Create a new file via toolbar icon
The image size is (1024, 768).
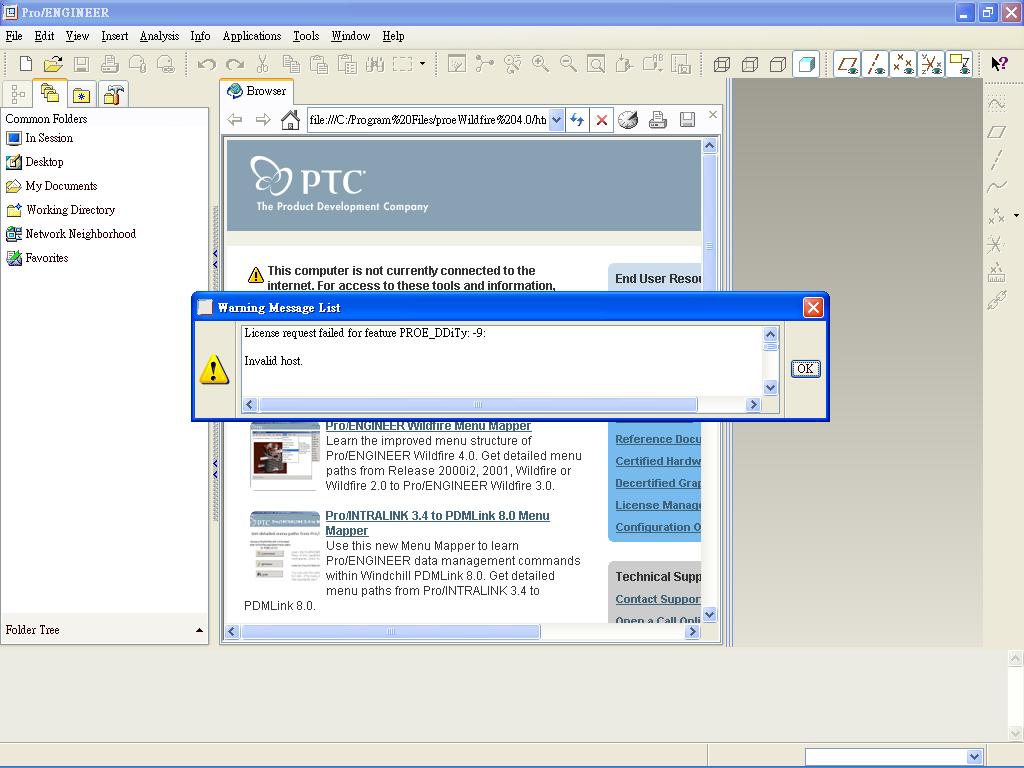click(x=25, y=63)
